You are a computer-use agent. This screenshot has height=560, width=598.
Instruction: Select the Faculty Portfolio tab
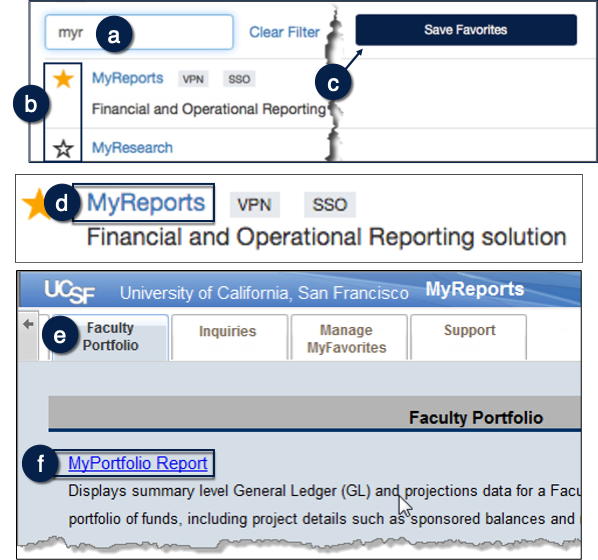(x=110, y=336)
